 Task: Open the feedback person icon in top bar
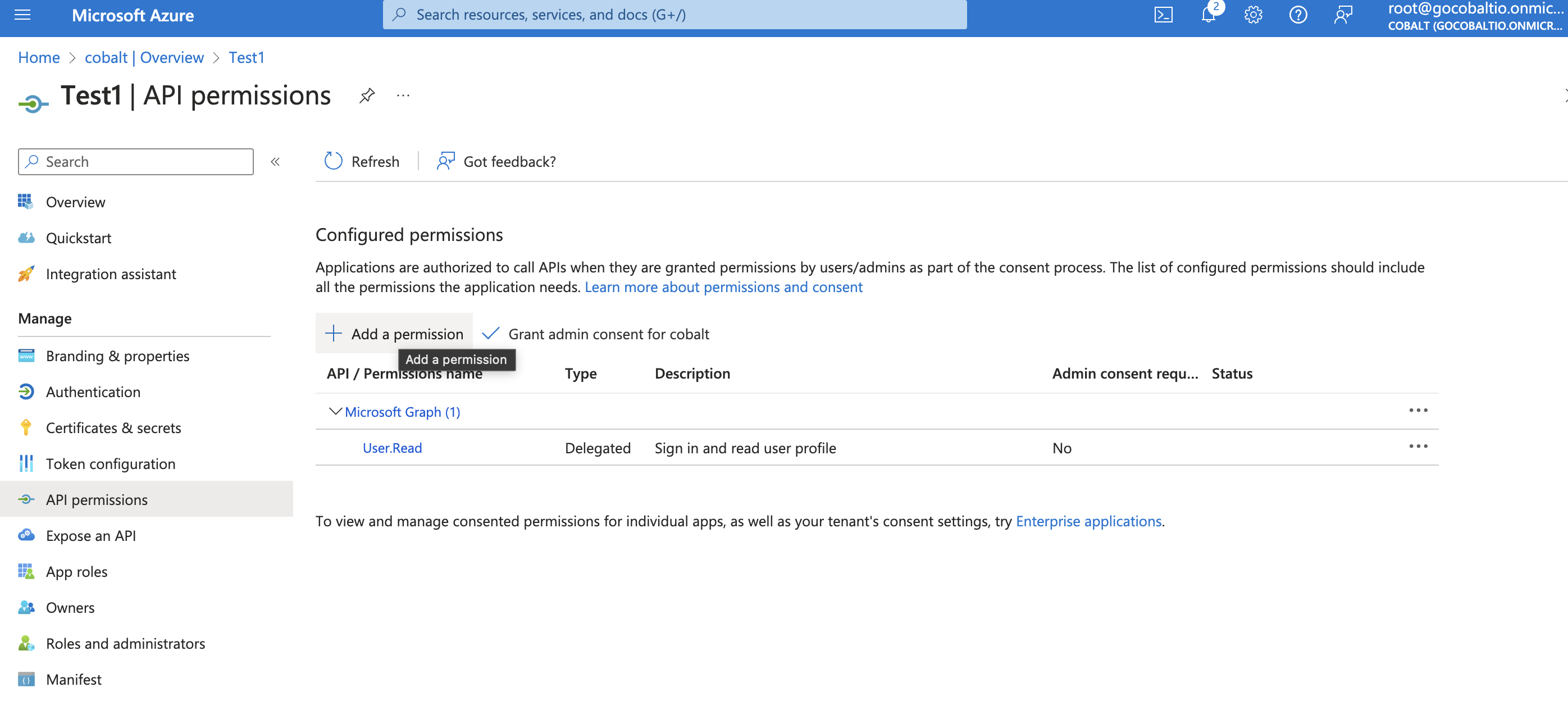pyautogui.click(x=1342, y=15)
